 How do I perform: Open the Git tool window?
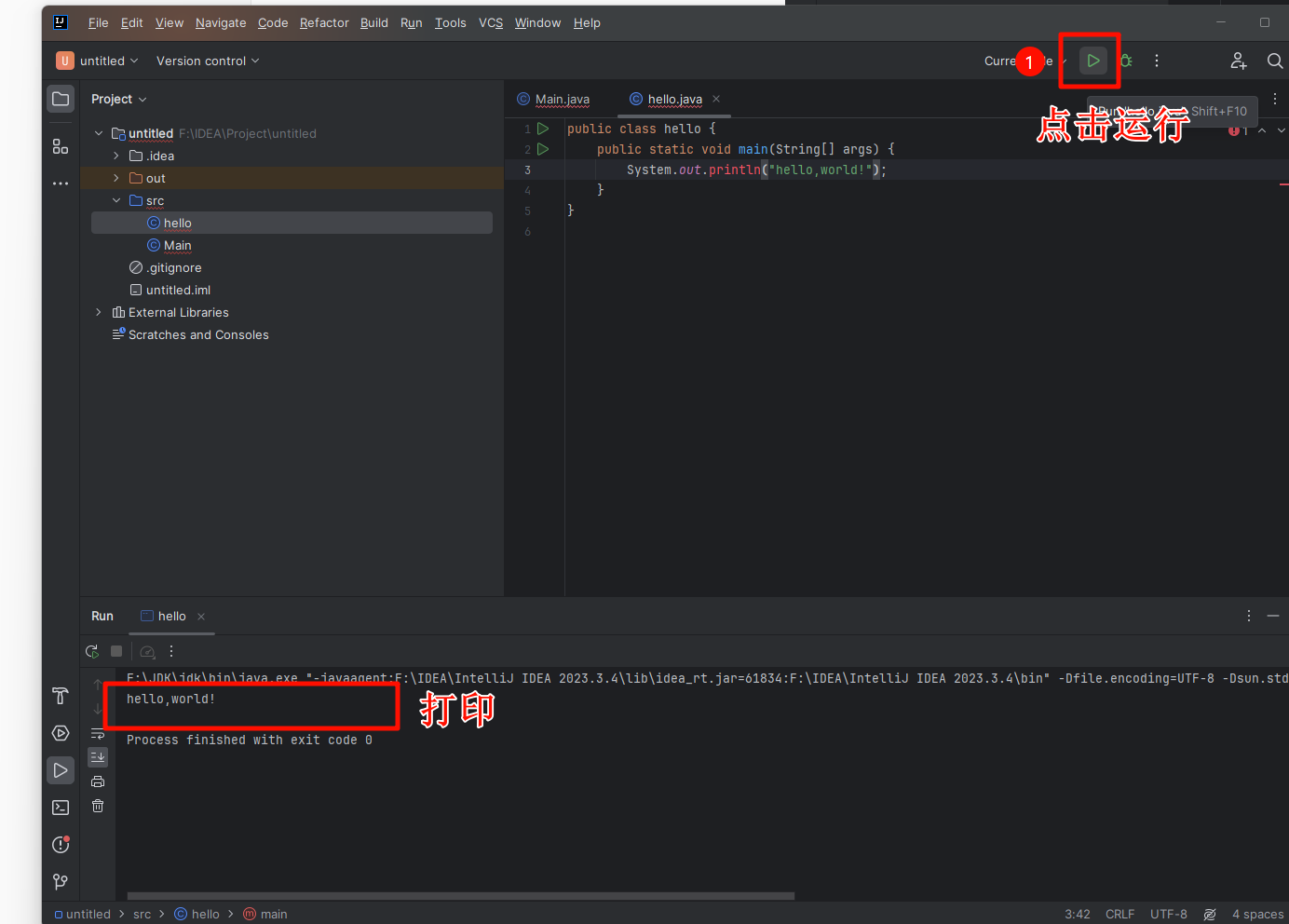pyautogui.click(x=61, y=882)
